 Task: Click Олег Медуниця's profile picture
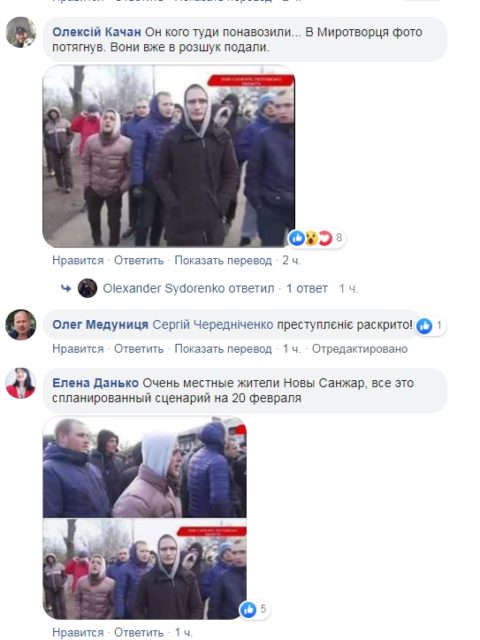pos(20,325)
